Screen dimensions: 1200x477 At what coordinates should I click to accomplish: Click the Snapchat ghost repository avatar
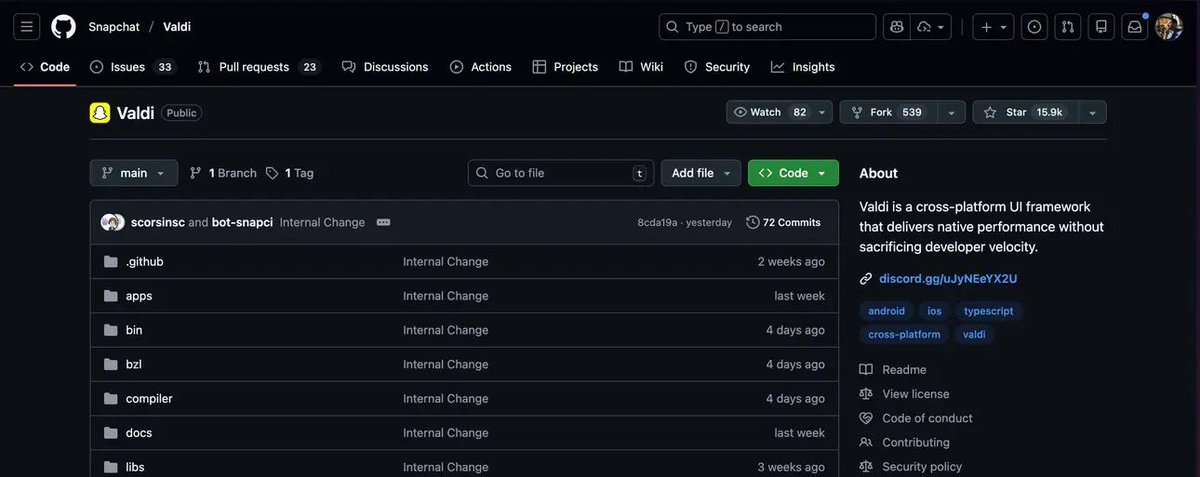99,113
